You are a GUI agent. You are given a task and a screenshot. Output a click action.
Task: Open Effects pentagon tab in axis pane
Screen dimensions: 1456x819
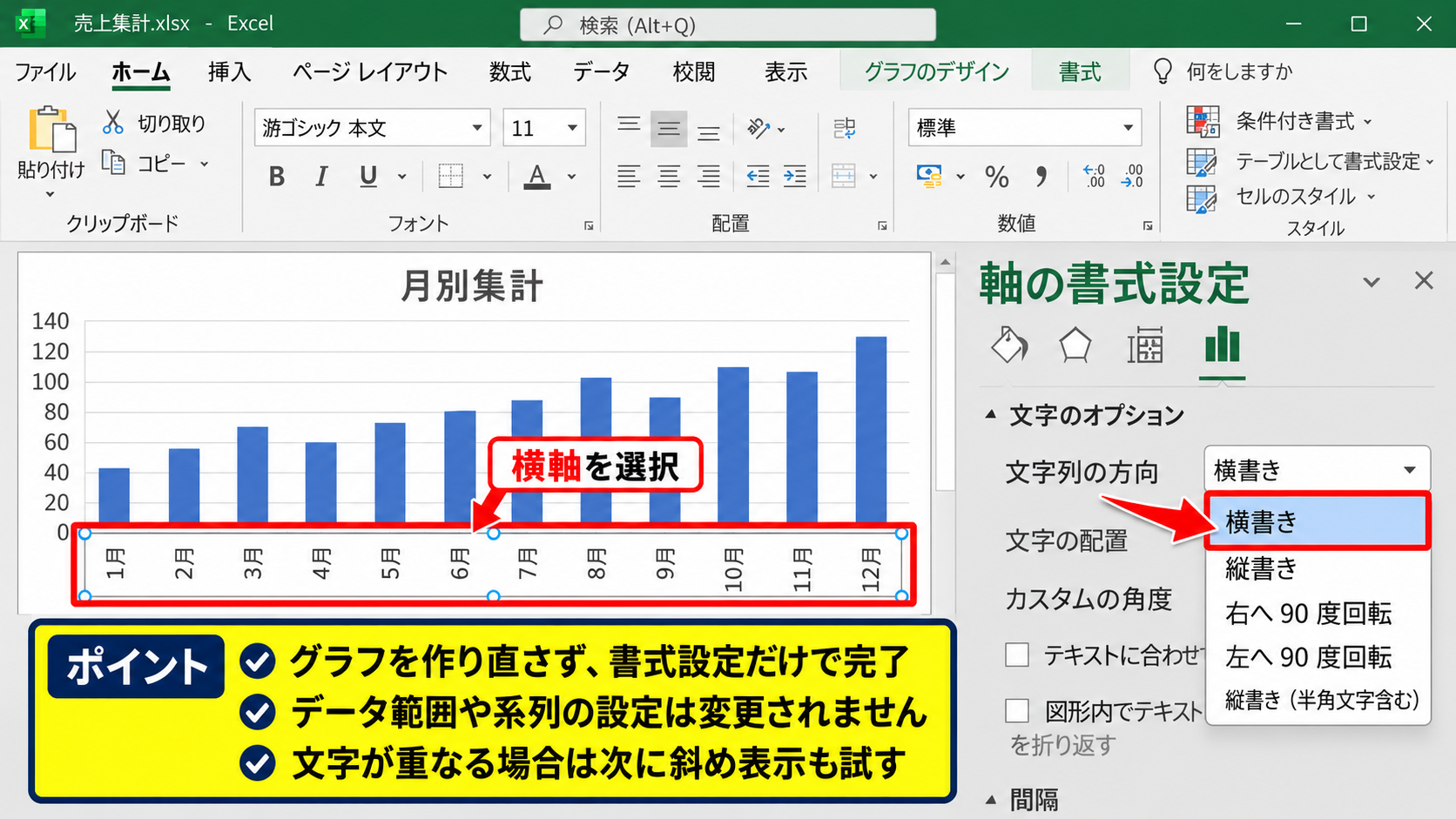1075,346
